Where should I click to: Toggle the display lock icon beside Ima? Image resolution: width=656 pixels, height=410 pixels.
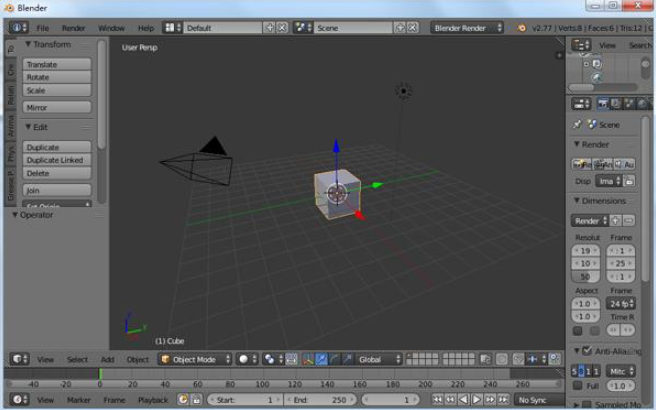629,181
